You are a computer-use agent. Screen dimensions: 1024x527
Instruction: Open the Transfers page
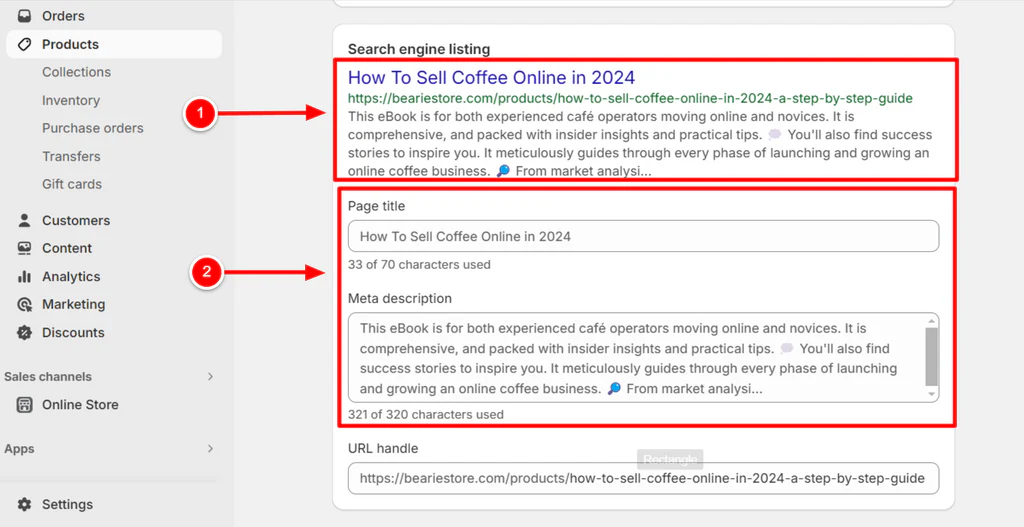71,156
